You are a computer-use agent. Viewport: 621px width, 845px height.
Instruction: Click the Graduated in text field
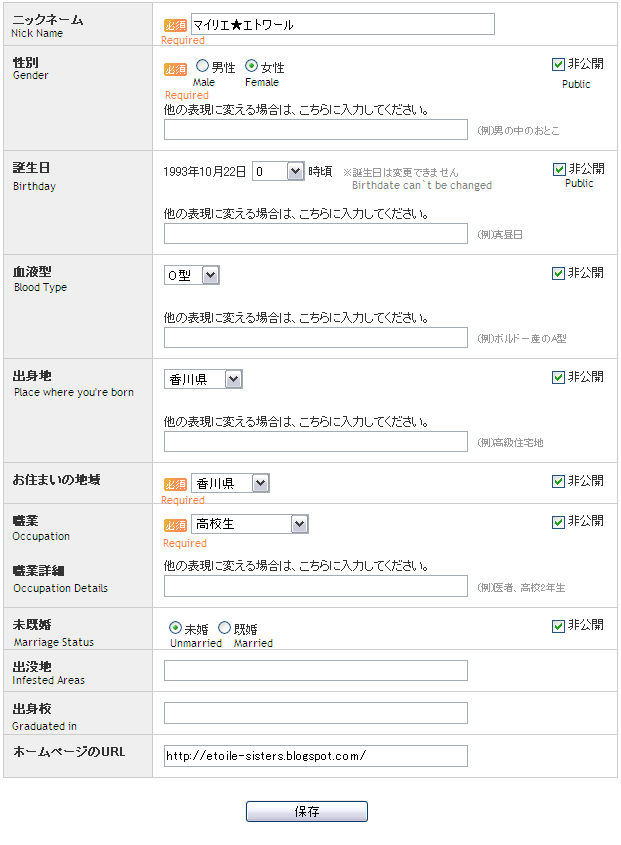(316, 713)
